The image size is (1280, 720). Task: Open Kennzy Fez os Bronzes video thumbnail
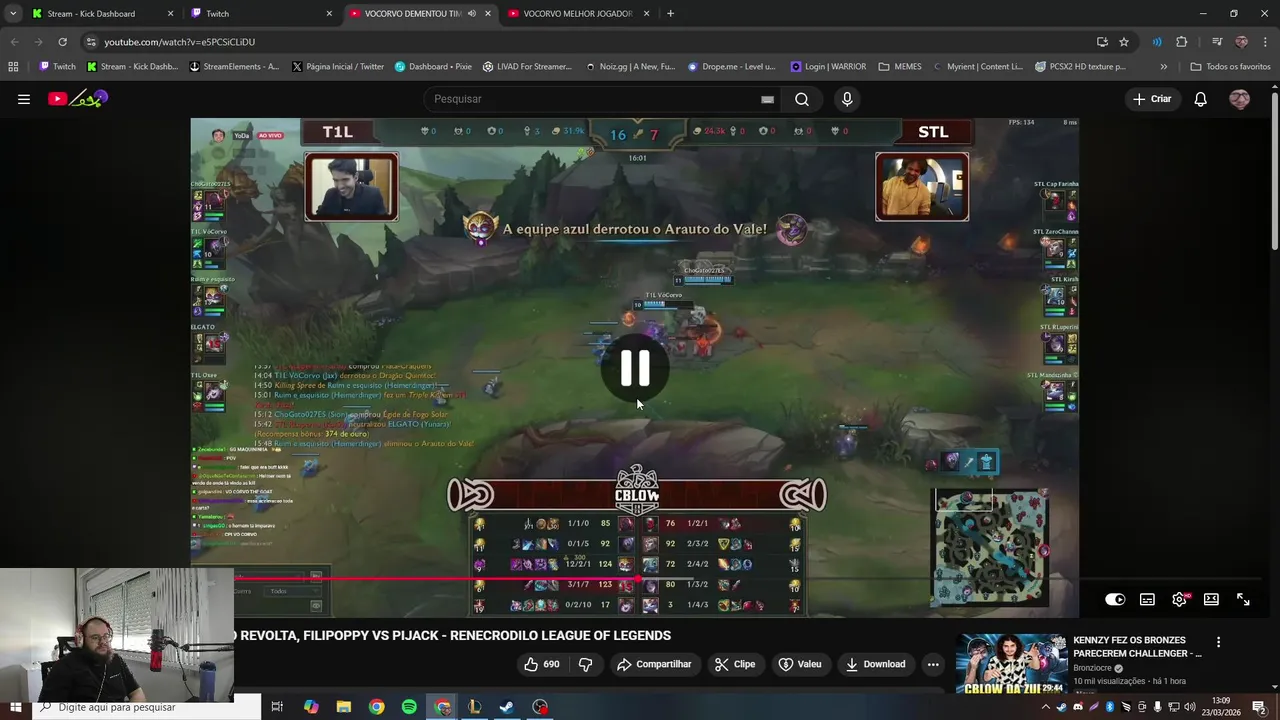pyautogui.click(x=1011, y=663)
